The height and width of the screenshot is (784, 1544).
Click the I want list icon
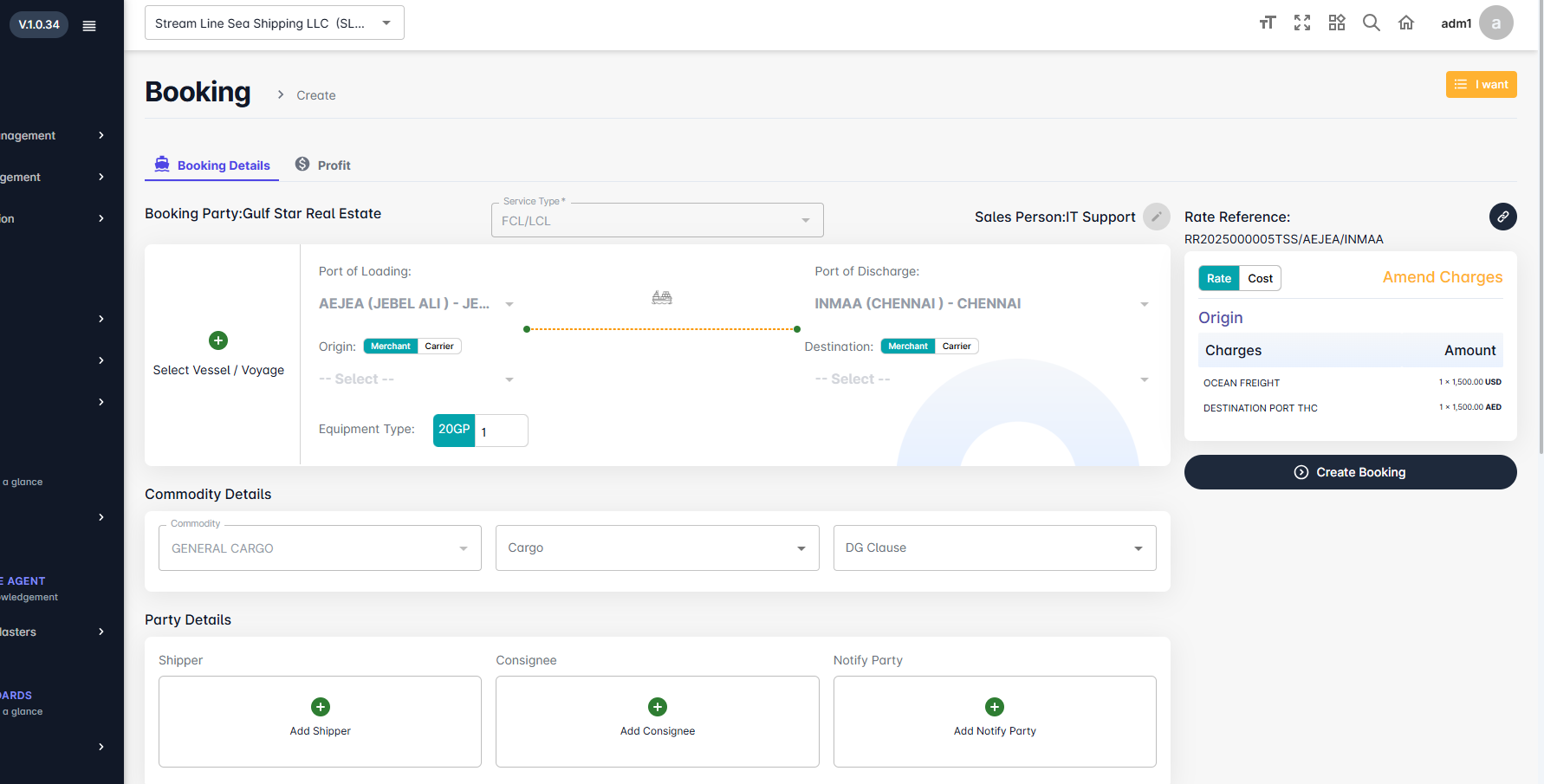point(1461,84)
